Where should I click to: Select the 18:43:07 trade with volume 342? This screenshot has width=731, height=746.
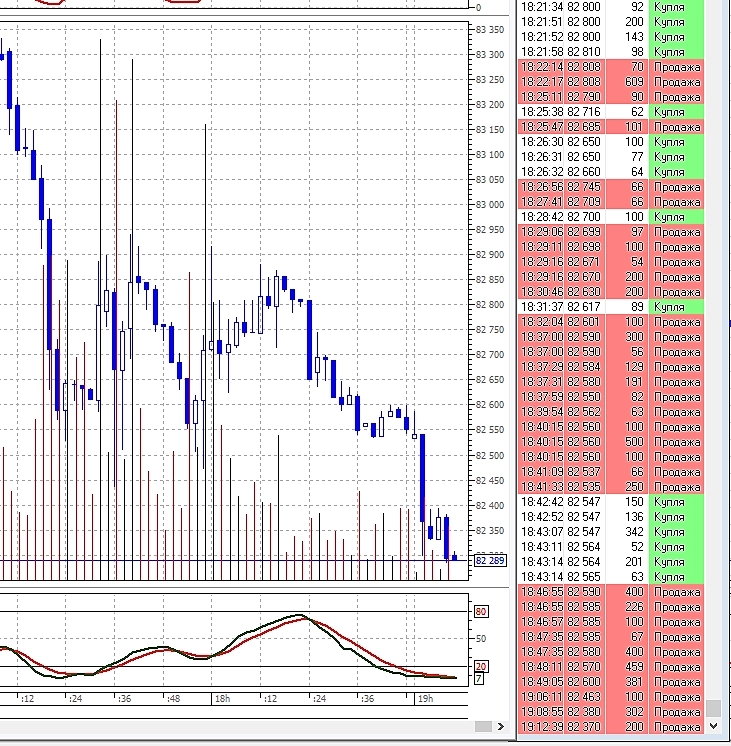[612, 532]
